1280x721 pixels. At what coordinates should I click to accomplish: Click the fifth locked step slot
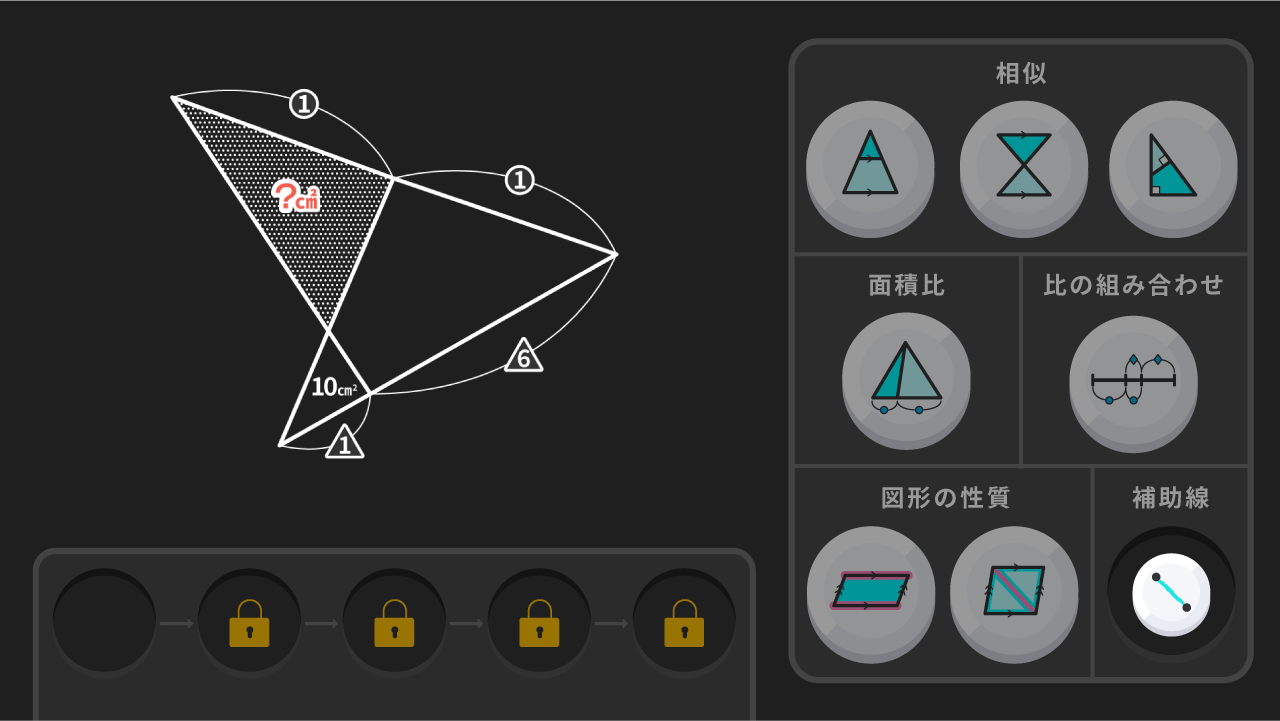pyautogui.click(x=684, y=622)
